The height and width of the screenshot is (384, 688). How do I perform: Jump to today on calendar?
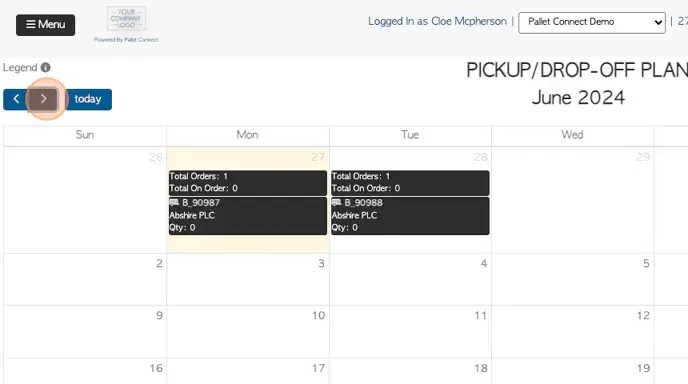click(89, 99)
